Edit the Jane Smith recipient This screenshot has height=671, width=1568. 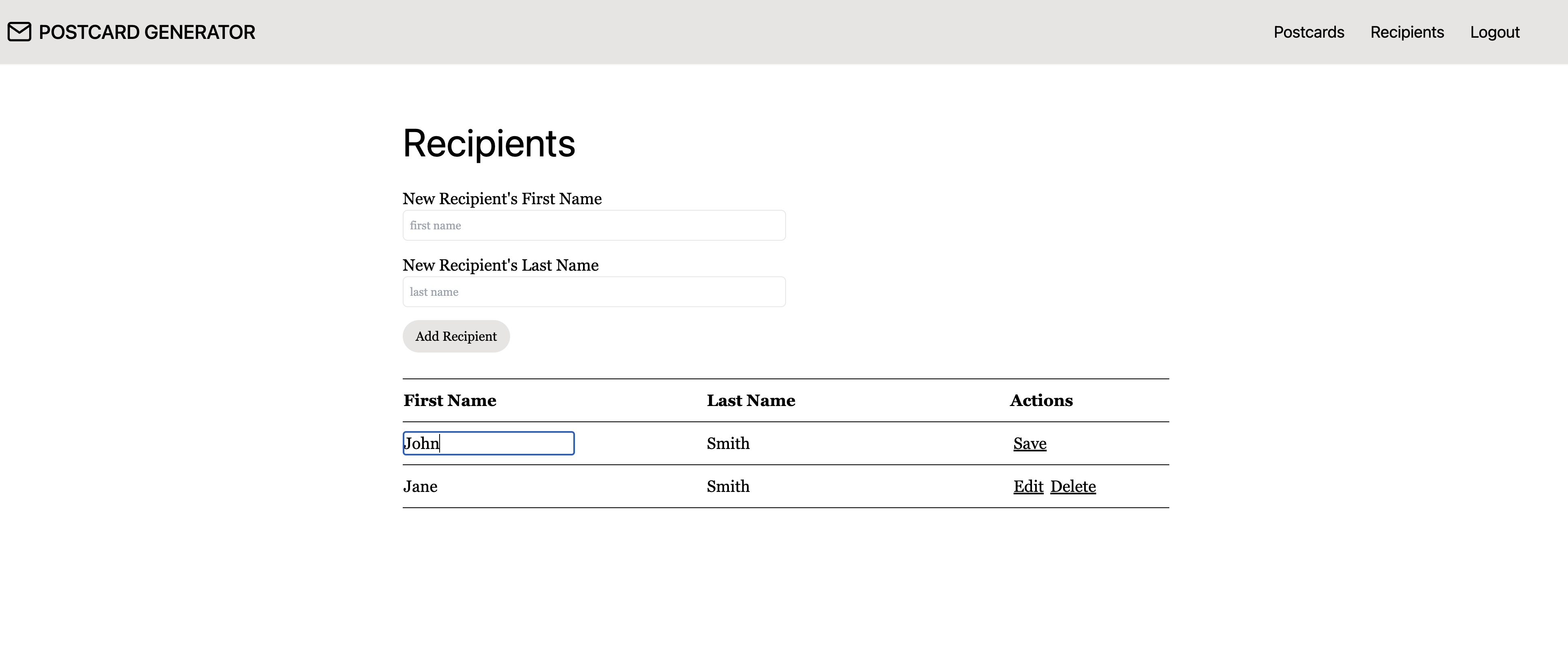pos(1028,487)
